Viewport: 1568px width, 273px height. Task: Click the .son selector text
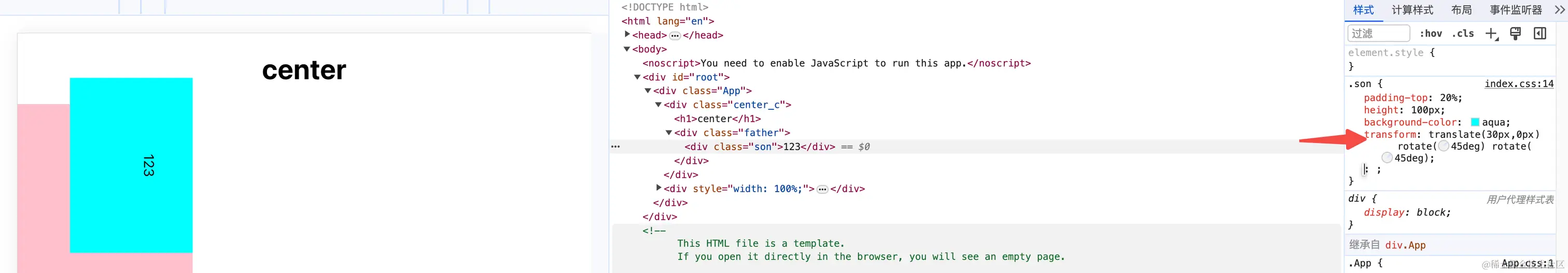(1359, 84)
